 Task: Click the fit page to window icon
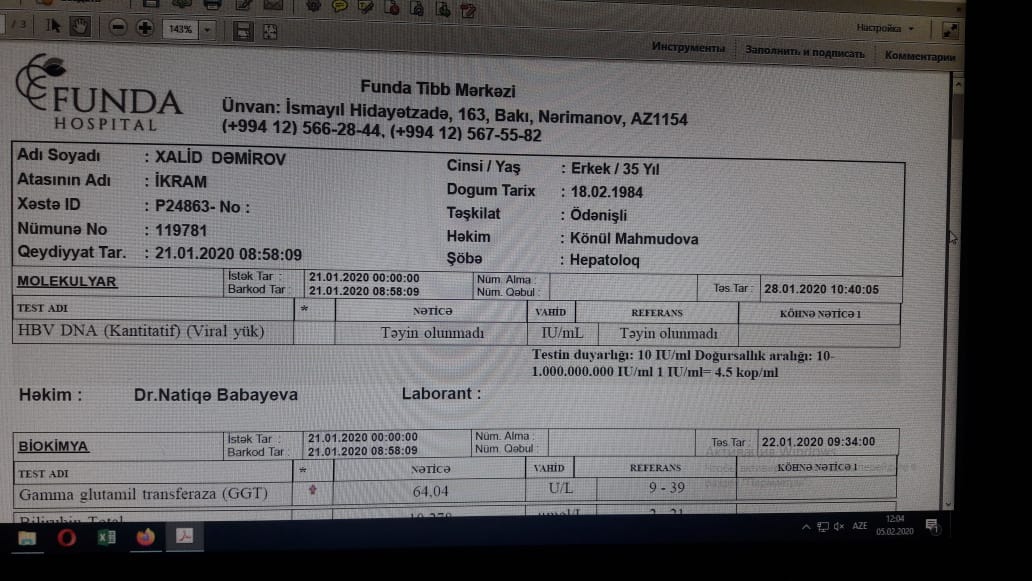tap(270, 29)
